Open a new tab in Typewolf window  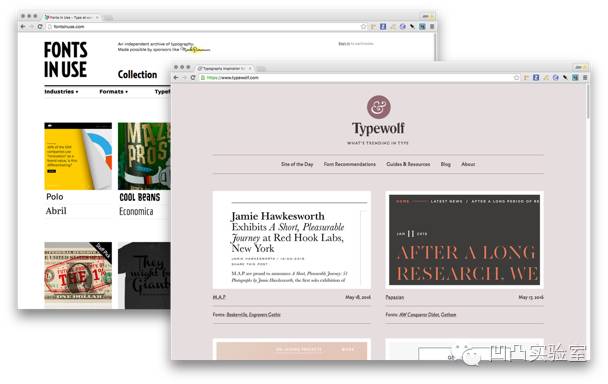[261, 69]
